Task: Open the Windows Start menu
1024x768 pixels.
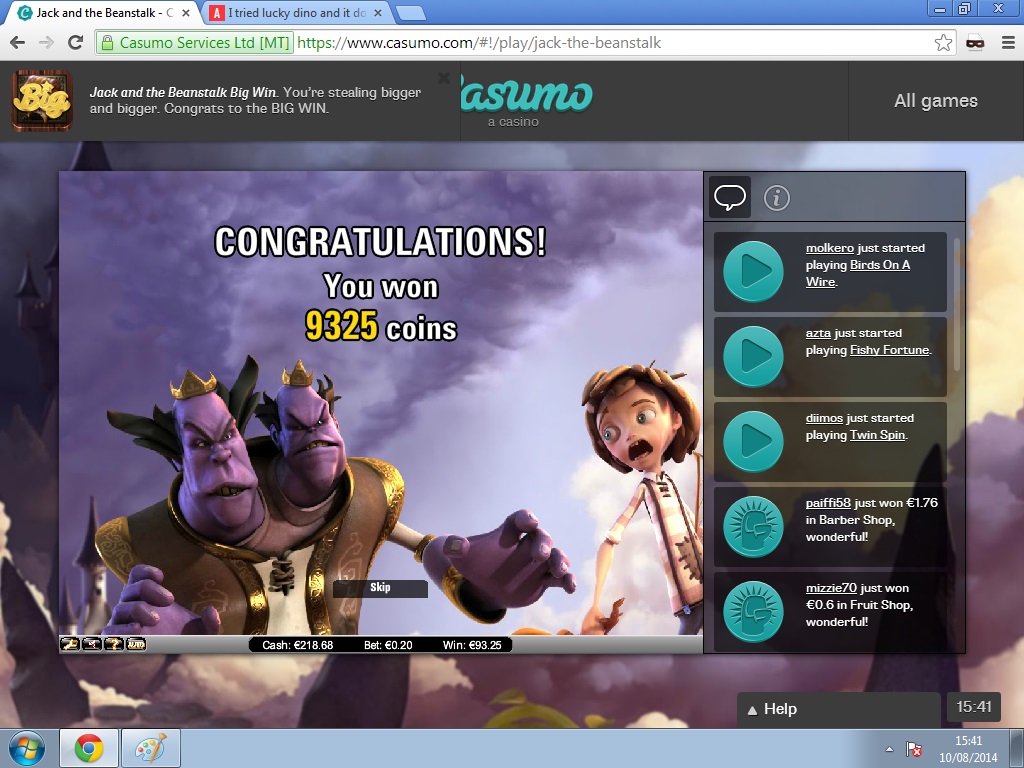Action: 27,748
